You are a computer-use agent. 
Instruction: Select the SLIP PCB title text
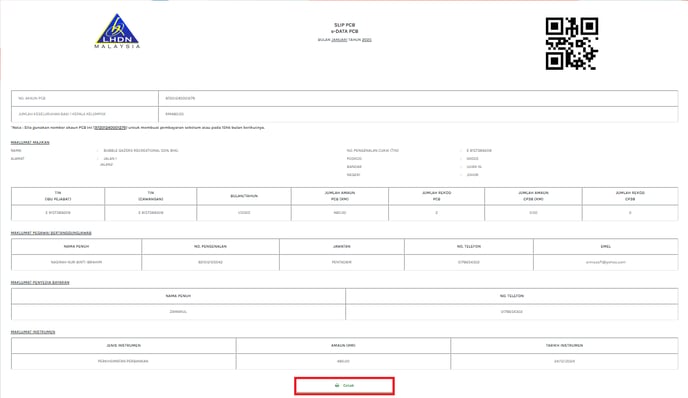[x=344, y=25]
